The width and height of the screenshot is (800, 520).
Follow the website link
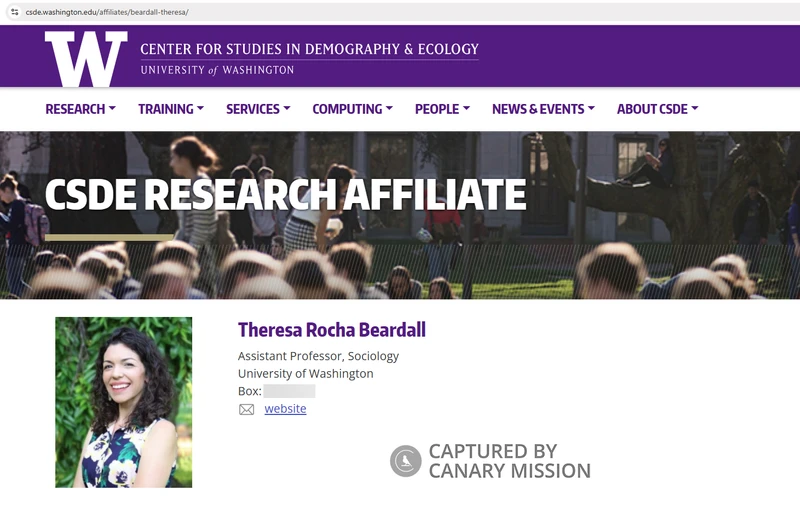(x=285, y=409)
